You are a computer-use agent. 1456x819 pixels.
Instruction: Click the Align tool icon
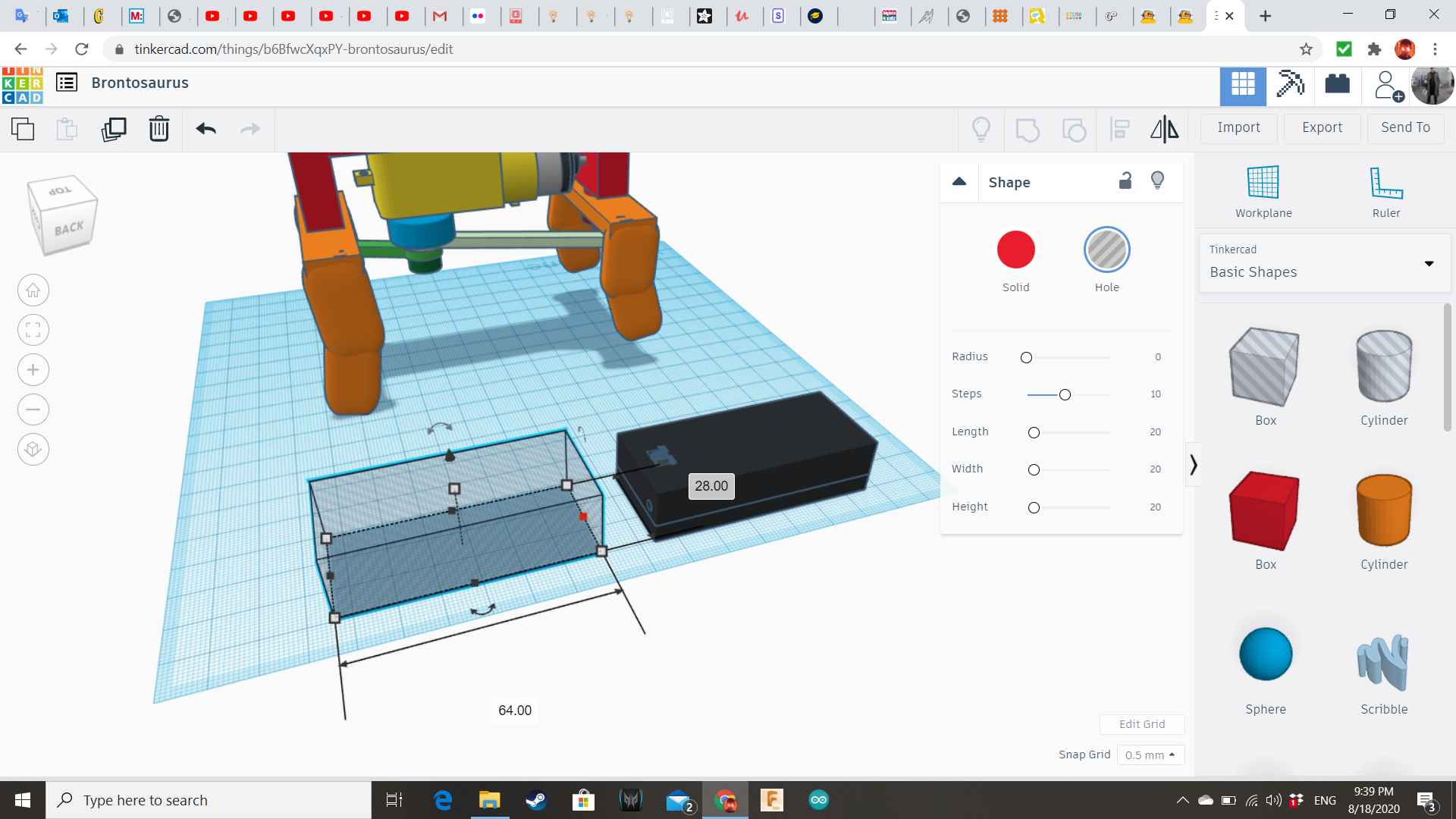(1119, 129)
